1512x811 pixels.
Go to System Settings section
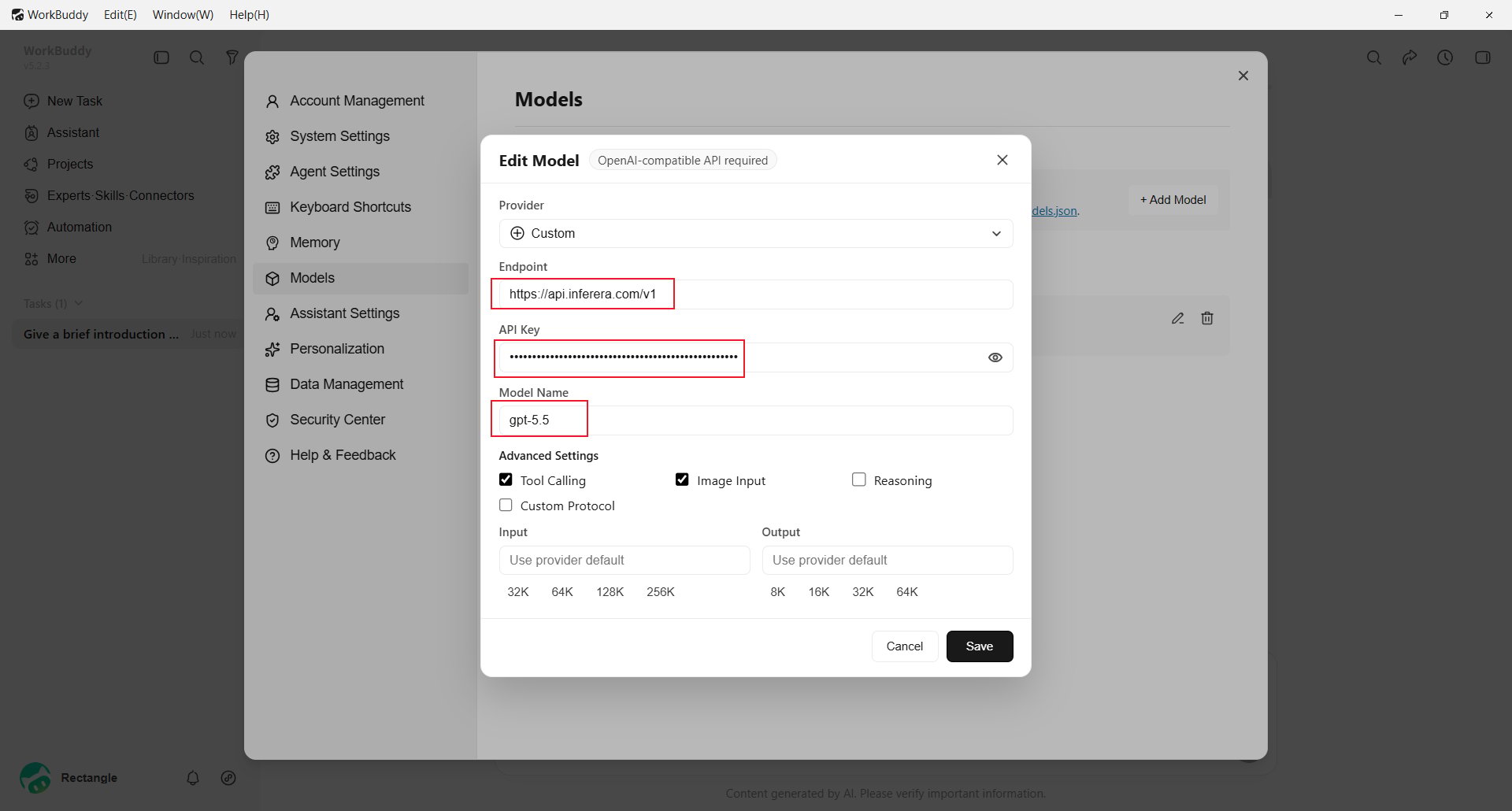click(361, 136)
